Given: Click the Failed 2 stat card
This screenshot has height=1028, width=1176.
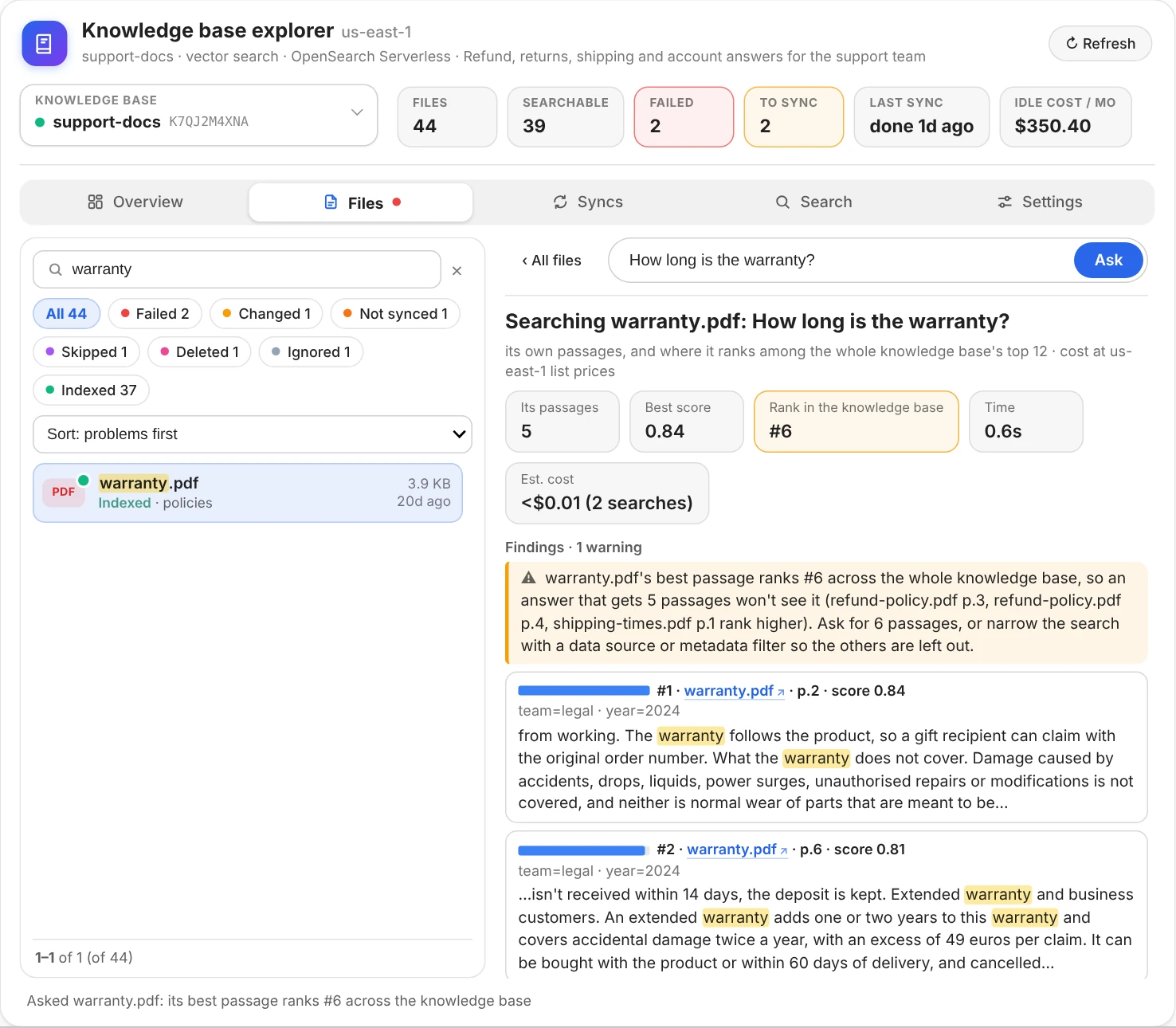Looking at the screenshot, I should 684,117.
